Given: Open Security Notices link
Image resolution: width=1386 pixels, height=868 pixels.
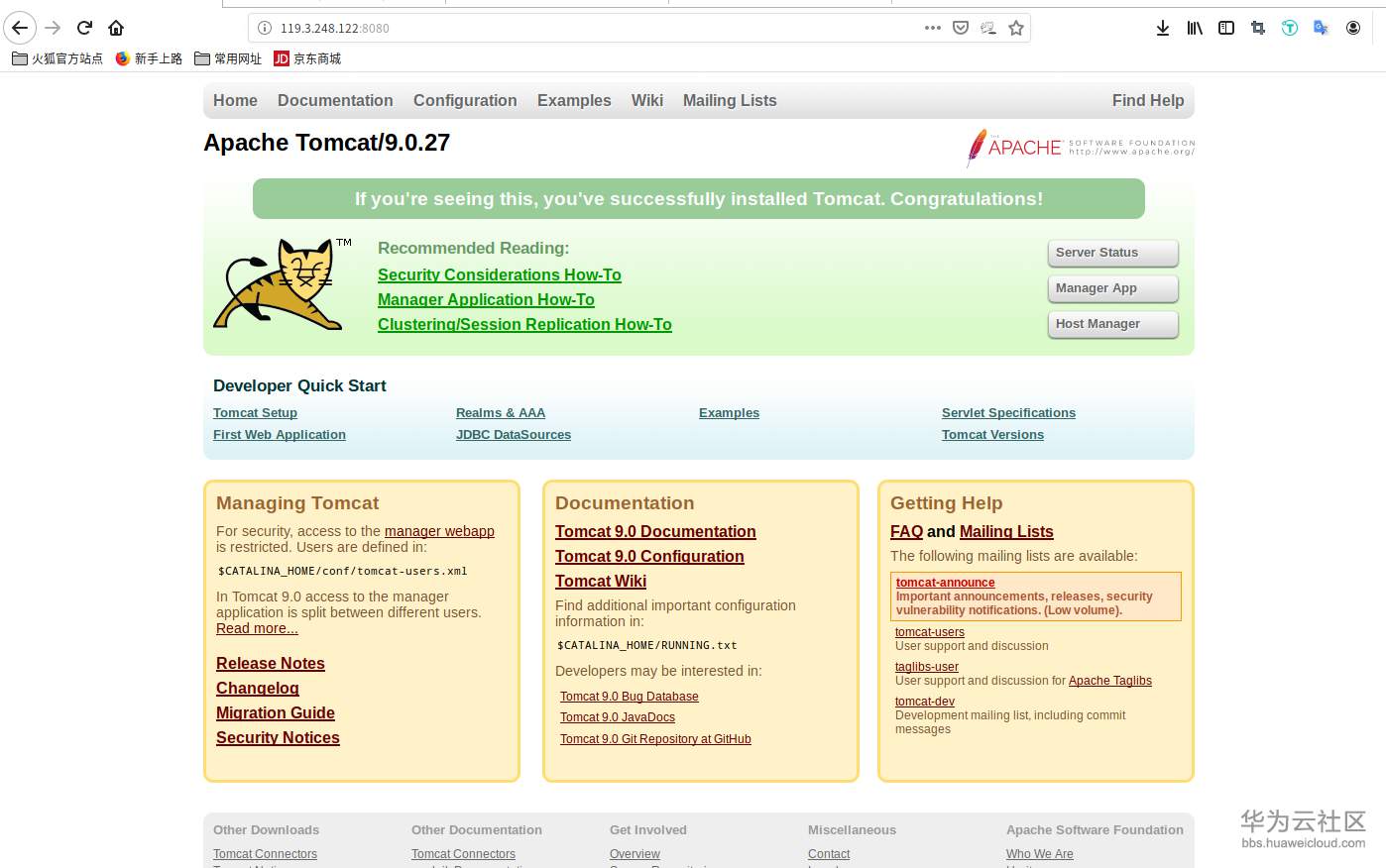Looking at the screenshot, I should point(278,738).
